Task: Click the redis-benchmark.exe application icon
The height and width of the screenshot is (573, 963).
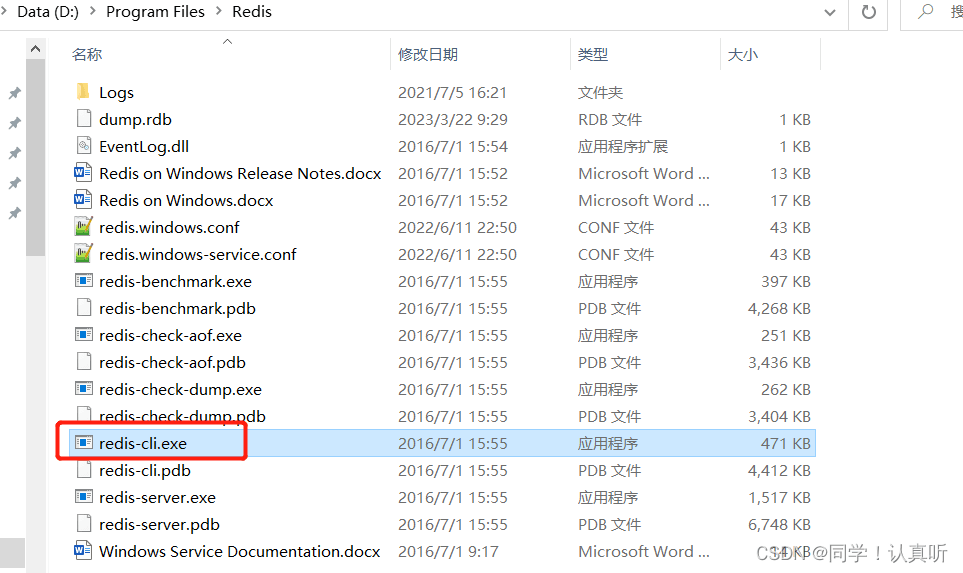Action: click(84, 281)
